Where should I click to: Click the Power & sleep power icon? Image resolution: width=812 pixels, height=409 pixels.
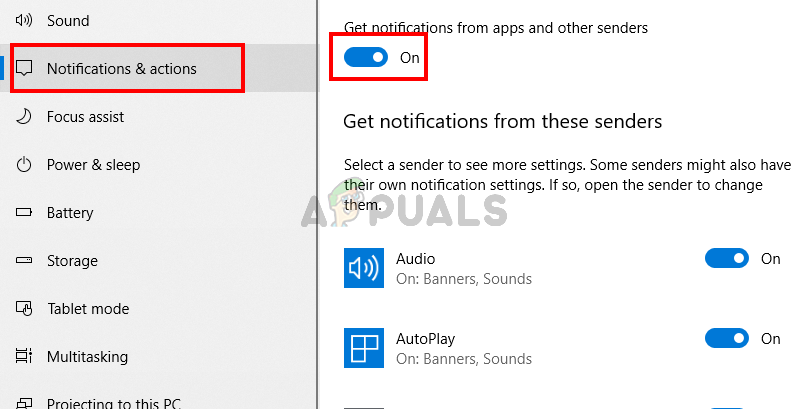coord(24,165)
